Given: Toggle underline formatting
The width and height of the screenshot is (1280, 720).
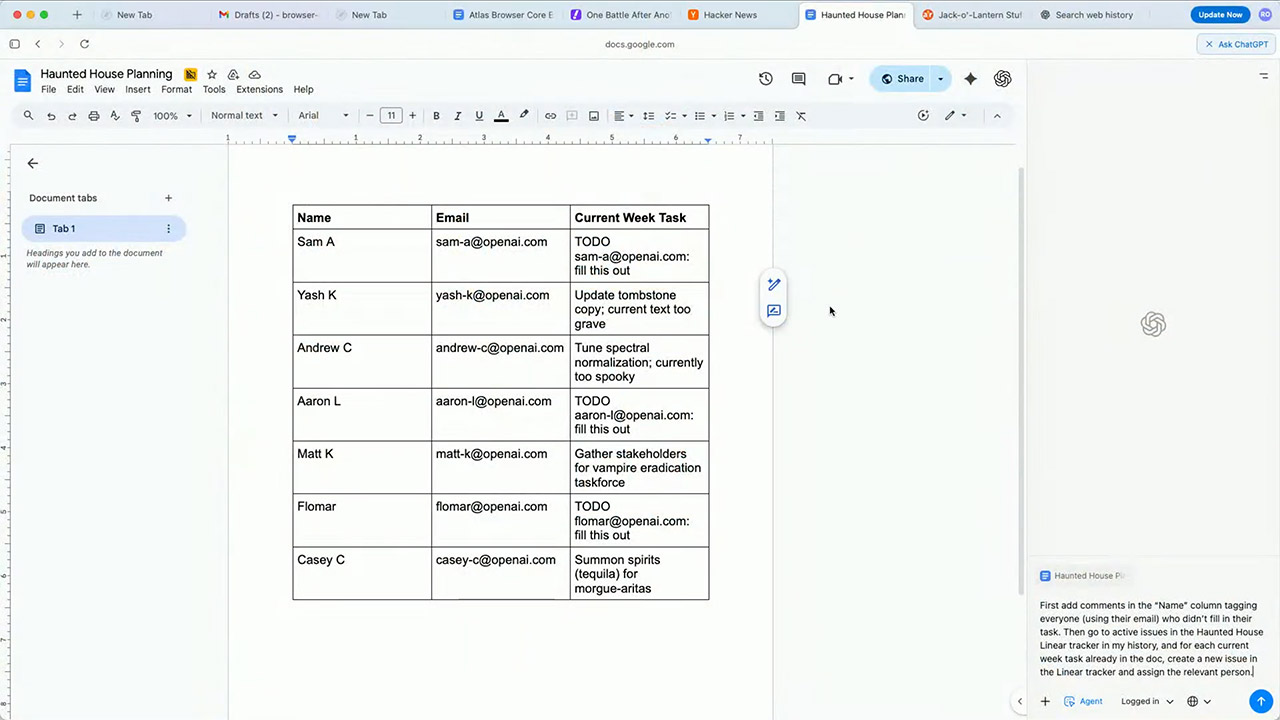Looking at the screenshot, I should 478,115.
